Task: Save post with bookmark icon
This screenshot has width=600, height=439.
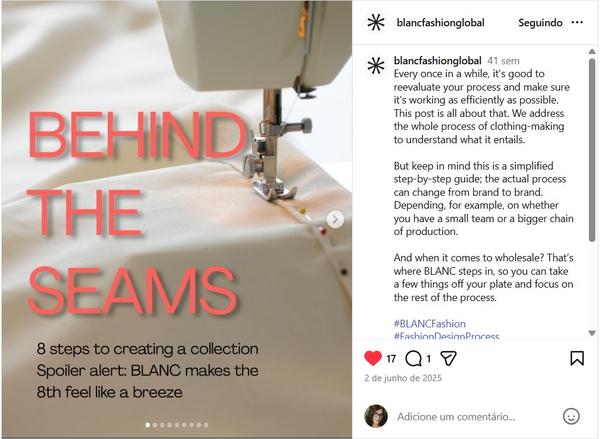Action: [577, 359]
